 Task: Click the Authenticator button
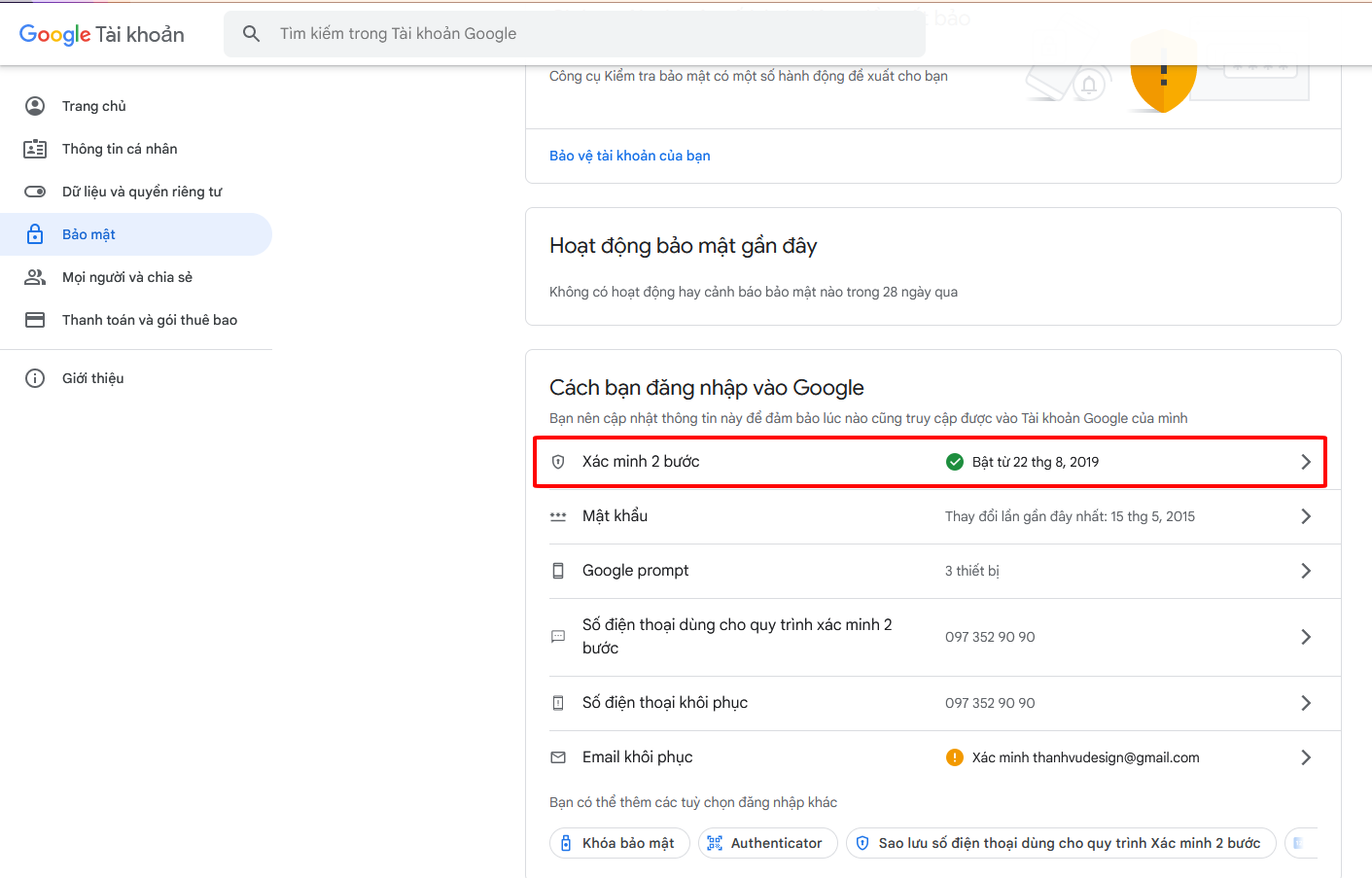coord(766,843)
